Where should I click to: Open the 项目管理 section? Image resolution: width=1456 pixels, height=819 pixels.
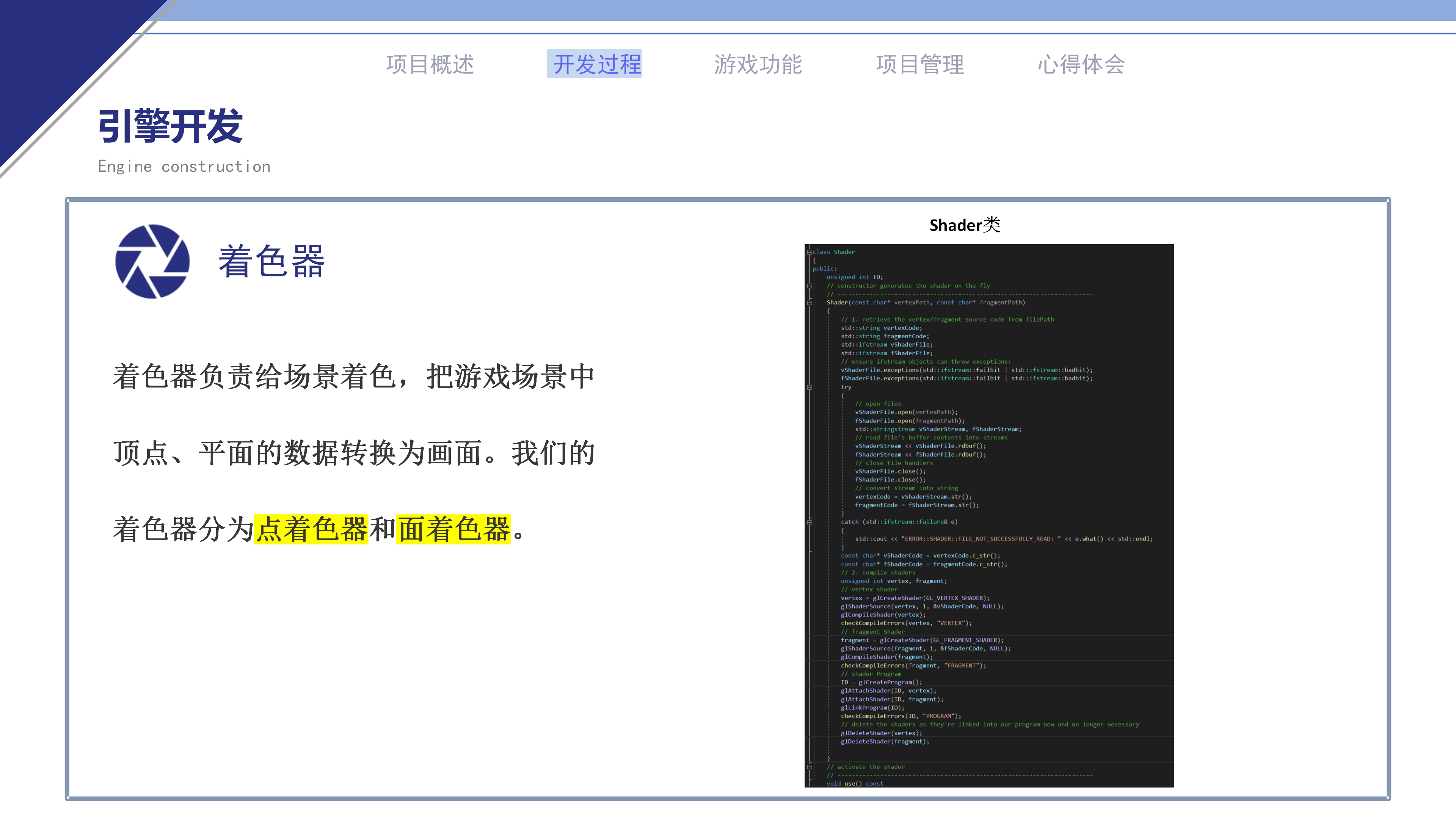(x=921, y=64)
